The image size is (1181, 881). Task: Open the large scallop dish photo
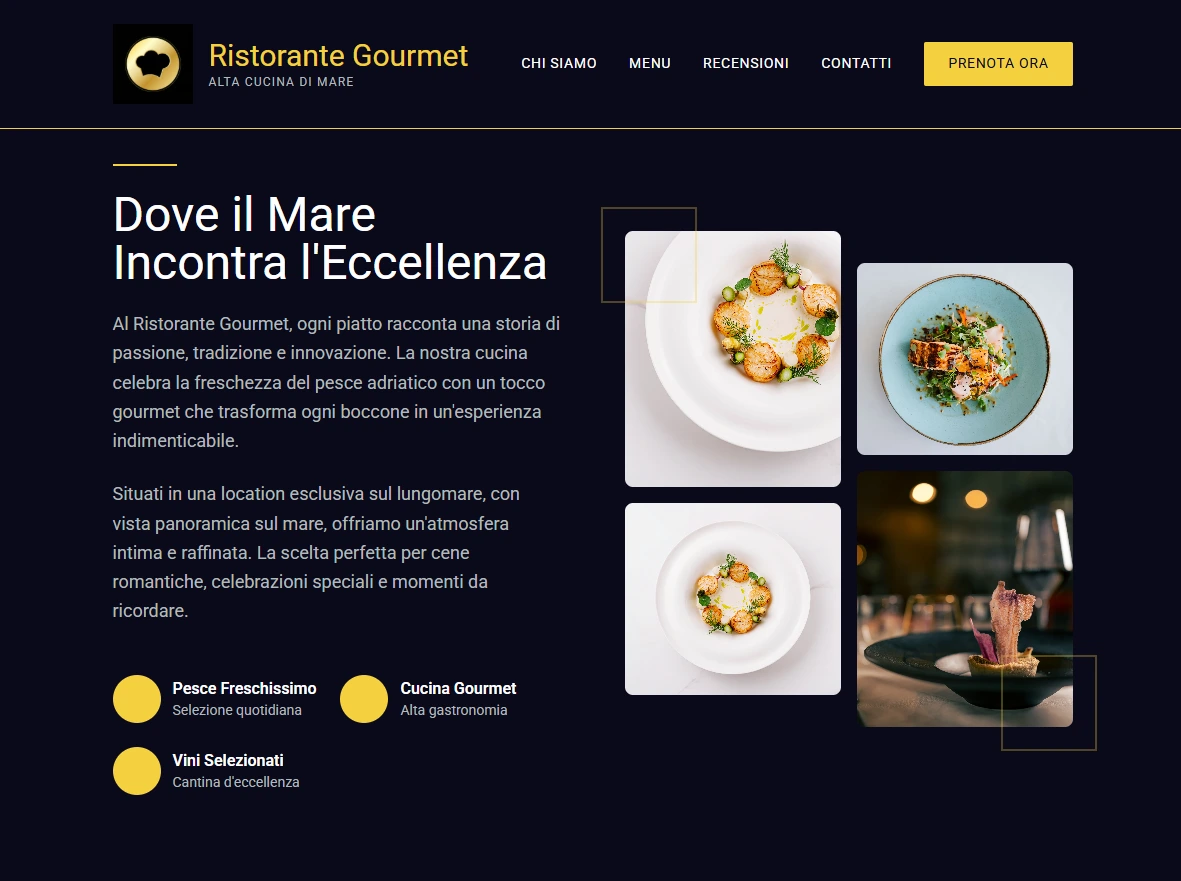(733, 358)
